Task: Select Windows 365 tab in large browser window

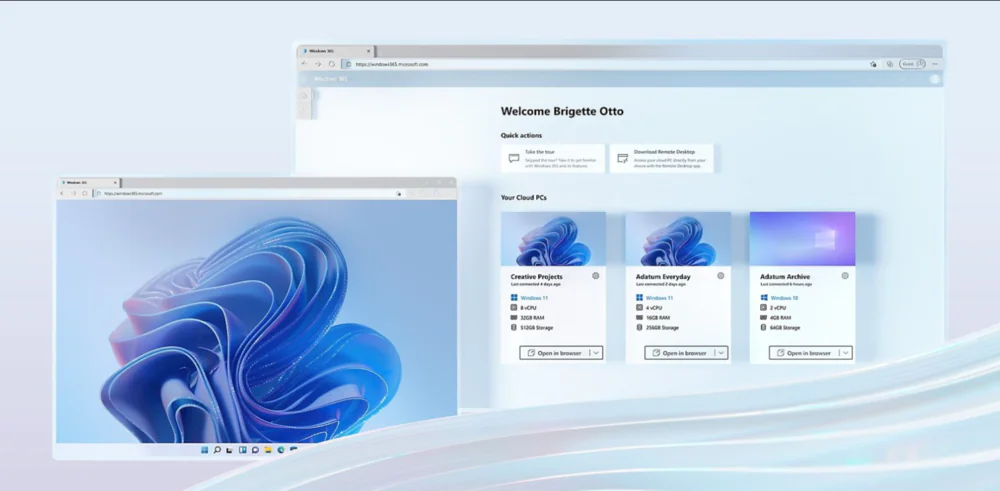Action: (x=336, y=51)
